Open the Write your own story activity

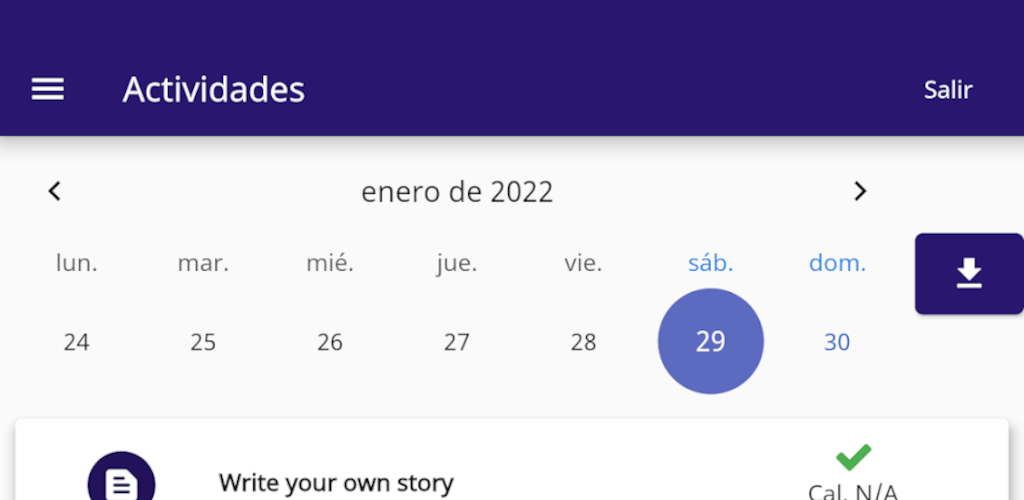[x=336, y=484]
